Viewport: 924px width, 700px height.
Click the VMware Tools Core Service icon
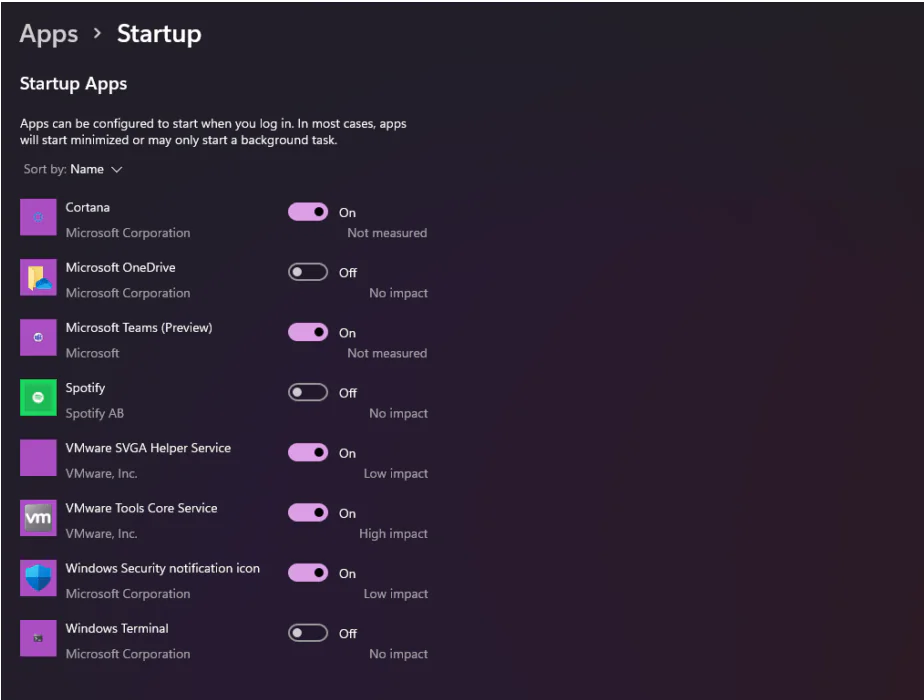point(38,518)
